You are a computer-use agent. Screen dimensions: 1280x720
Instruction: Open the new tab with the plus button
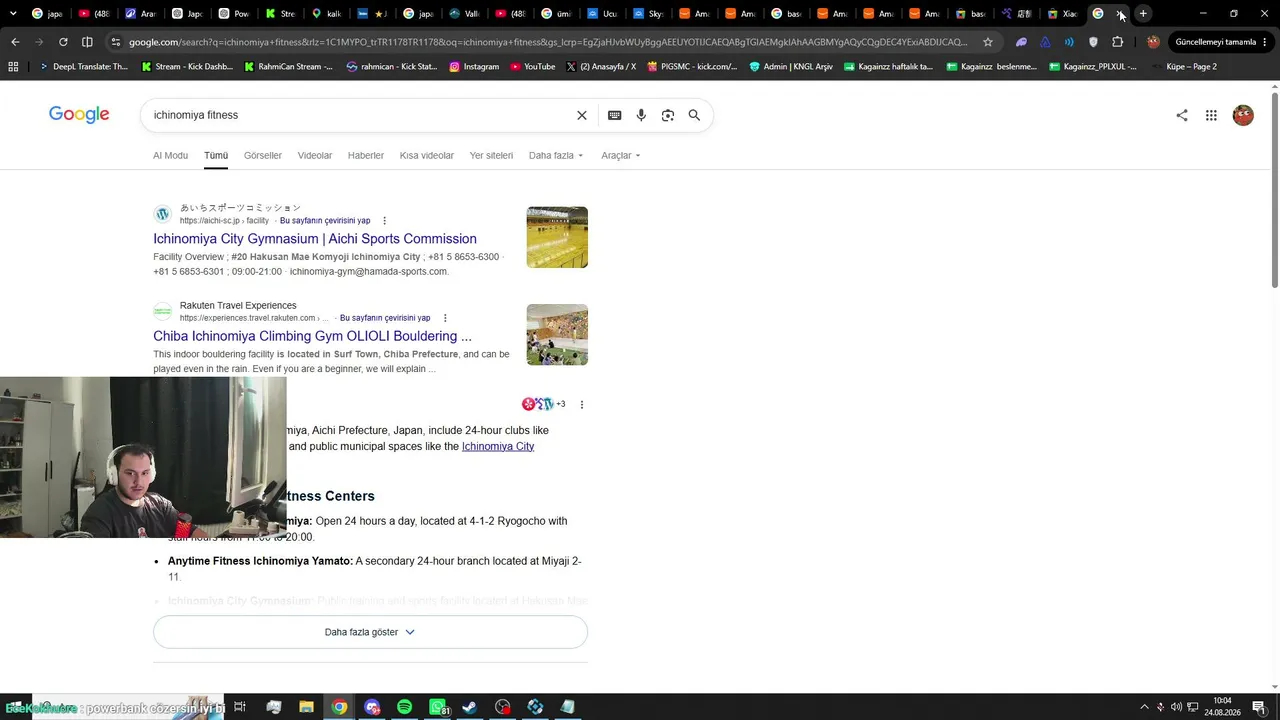(1143, 14)
